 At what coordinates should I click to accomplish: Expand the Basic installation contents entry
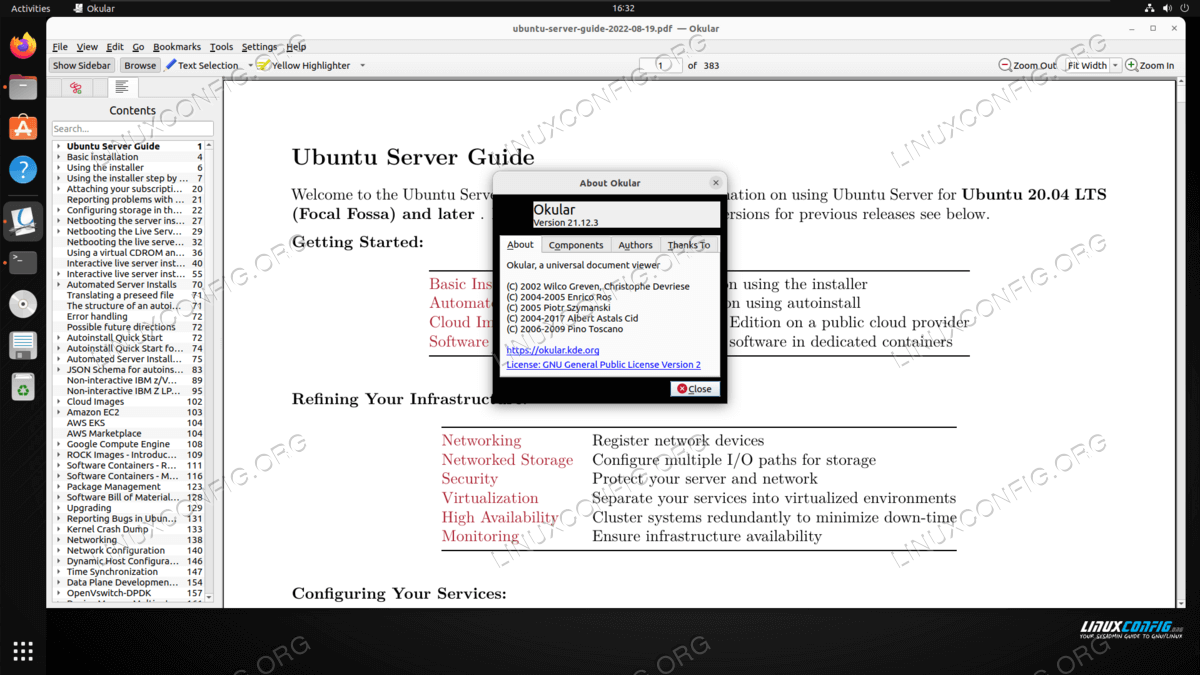pos(59,157)
